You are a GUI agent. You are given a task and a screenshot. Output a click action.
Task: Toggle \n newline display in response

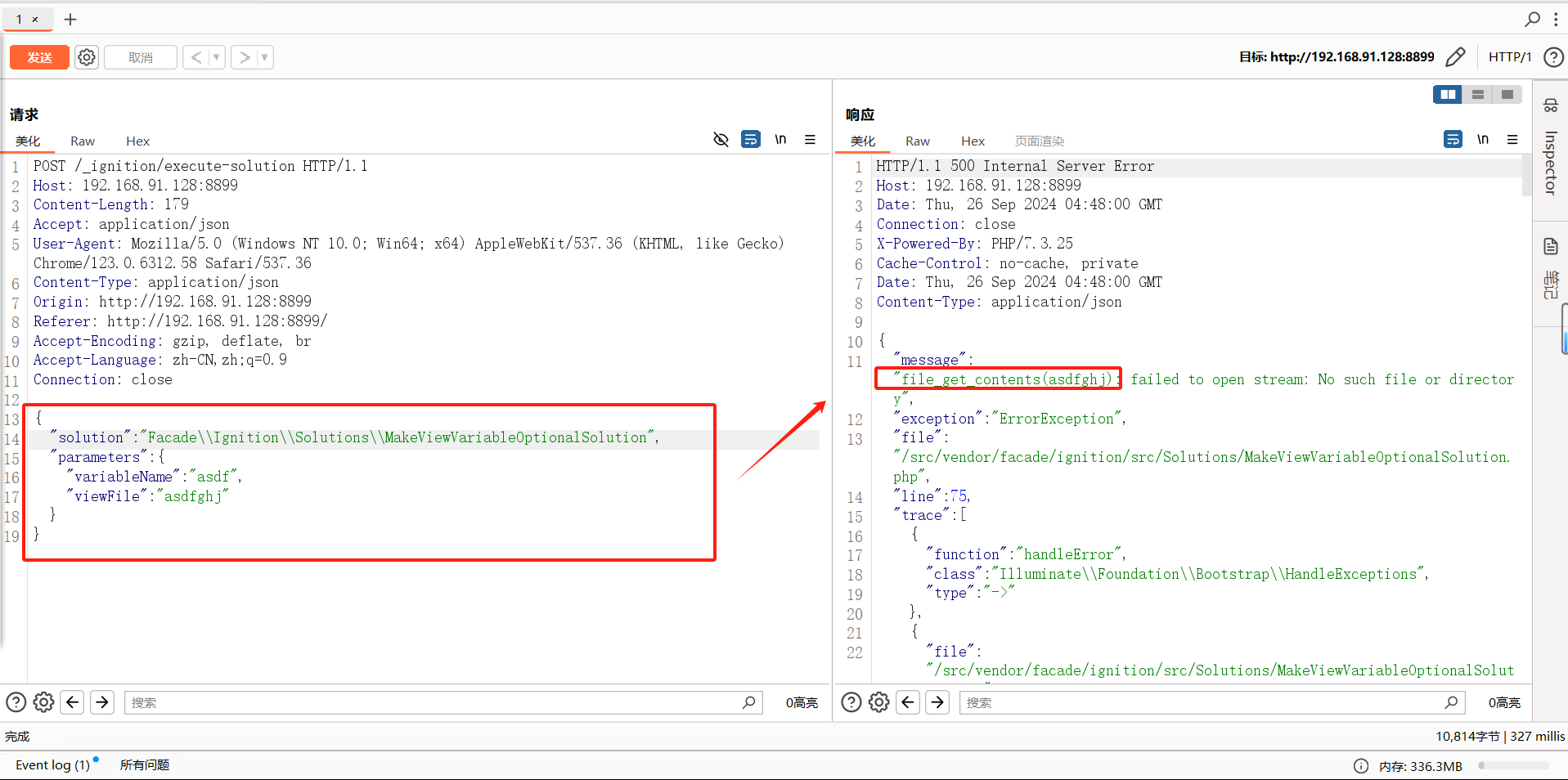(1483, 139)
